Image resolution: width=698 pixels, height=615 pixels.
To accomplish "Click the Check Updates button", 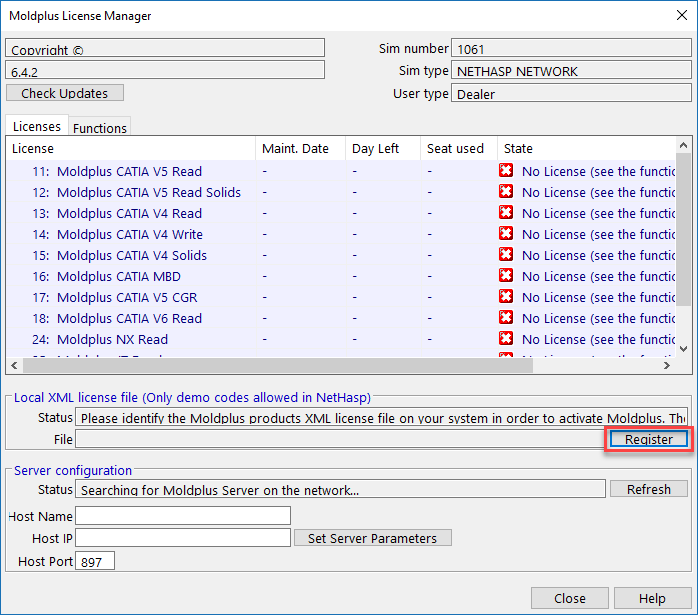I will click(65, 93).
